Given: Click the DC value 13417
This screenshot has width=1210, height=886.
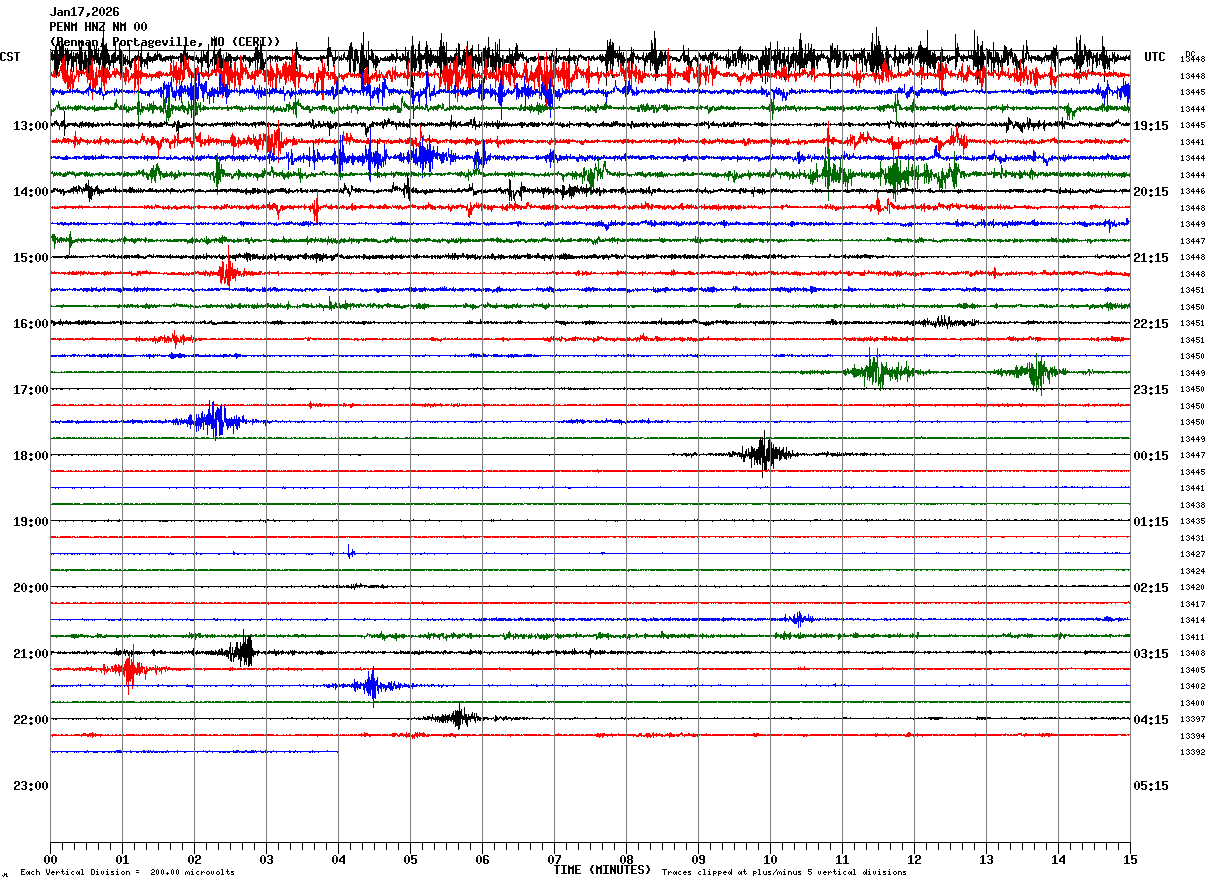Looking at the screenshot, I should pos(1192,604).
